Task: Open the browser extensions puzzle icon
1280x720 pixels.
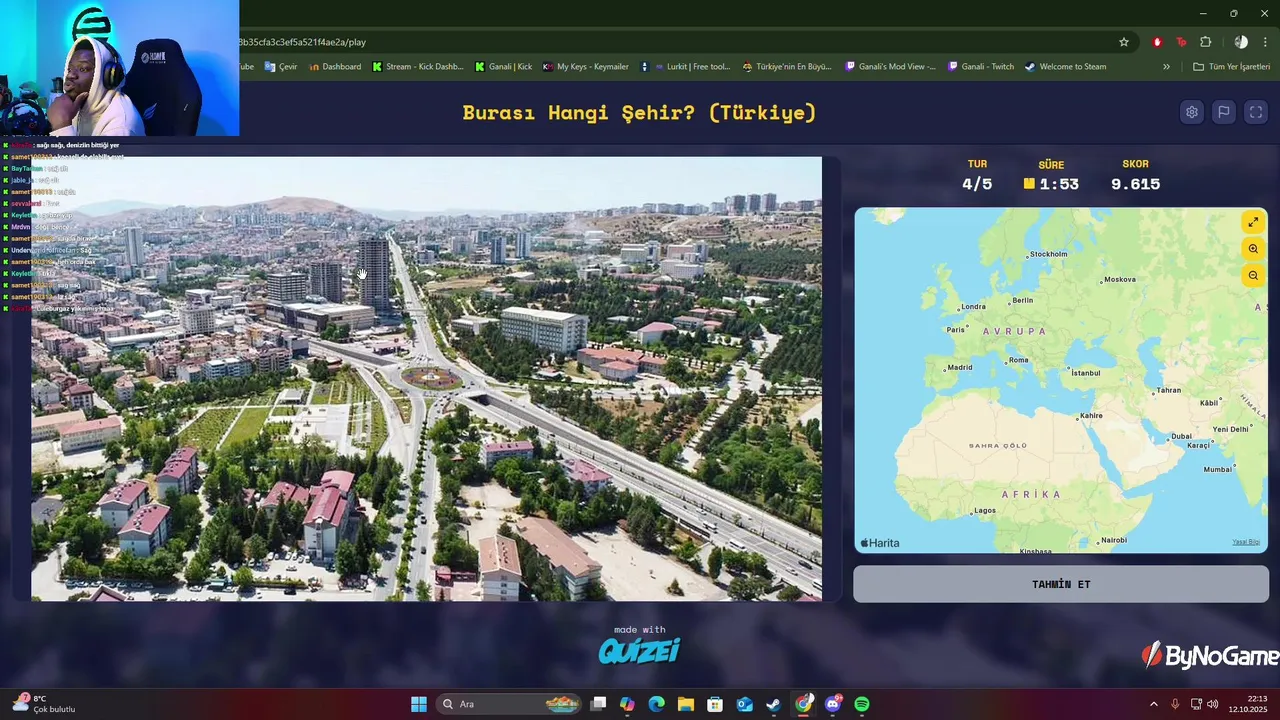Action: pyautogui.click(x=1205, y=42)
